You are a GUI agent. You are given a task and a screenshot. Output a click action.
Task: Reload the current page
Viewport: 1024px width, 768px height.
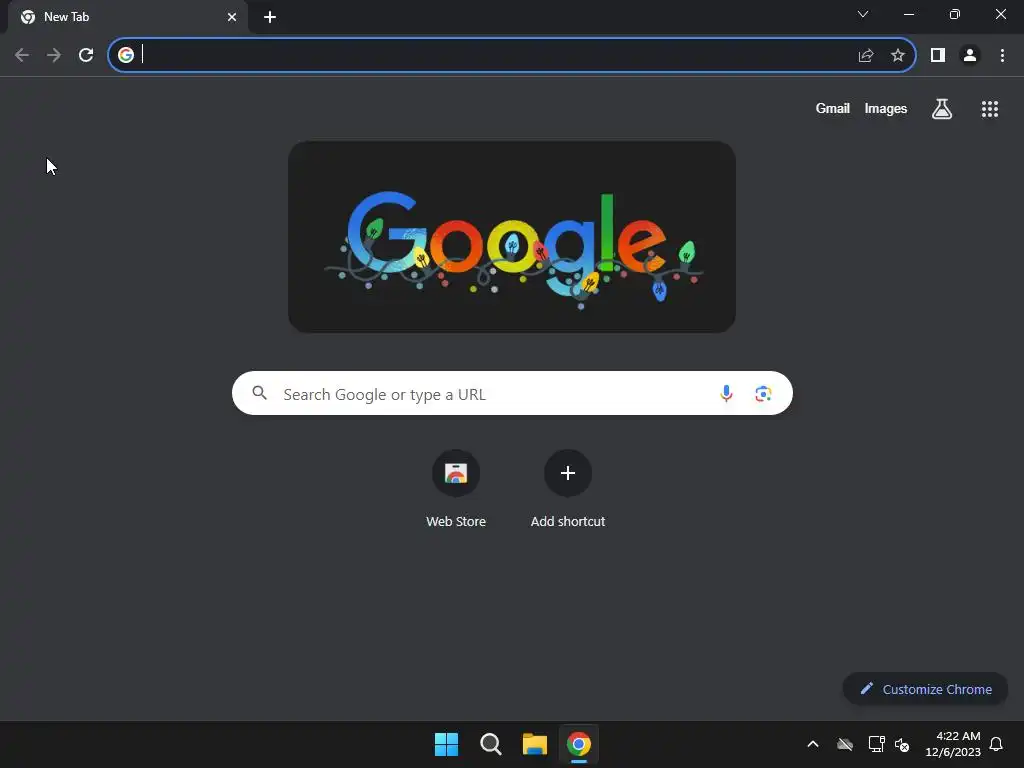point(86,55)
